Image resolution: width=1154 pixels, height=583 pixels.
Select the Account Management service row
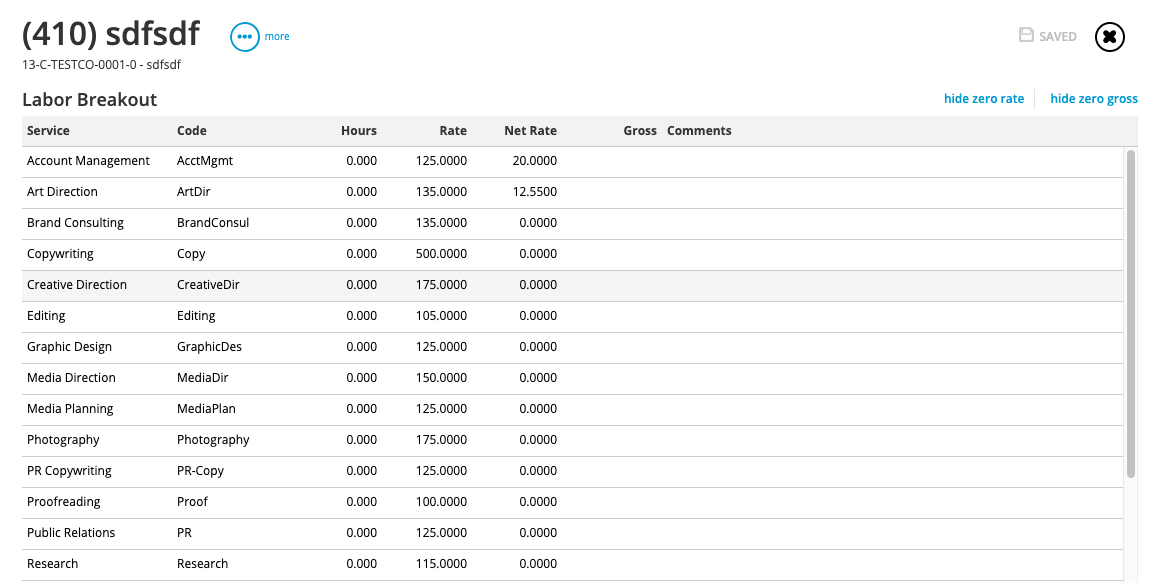[x=573, y=161]
